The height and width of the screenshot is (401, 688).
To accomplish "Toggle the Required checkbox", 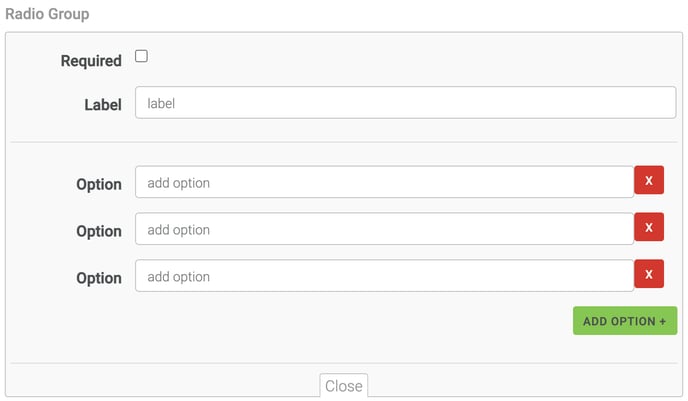I will [141, 57].
